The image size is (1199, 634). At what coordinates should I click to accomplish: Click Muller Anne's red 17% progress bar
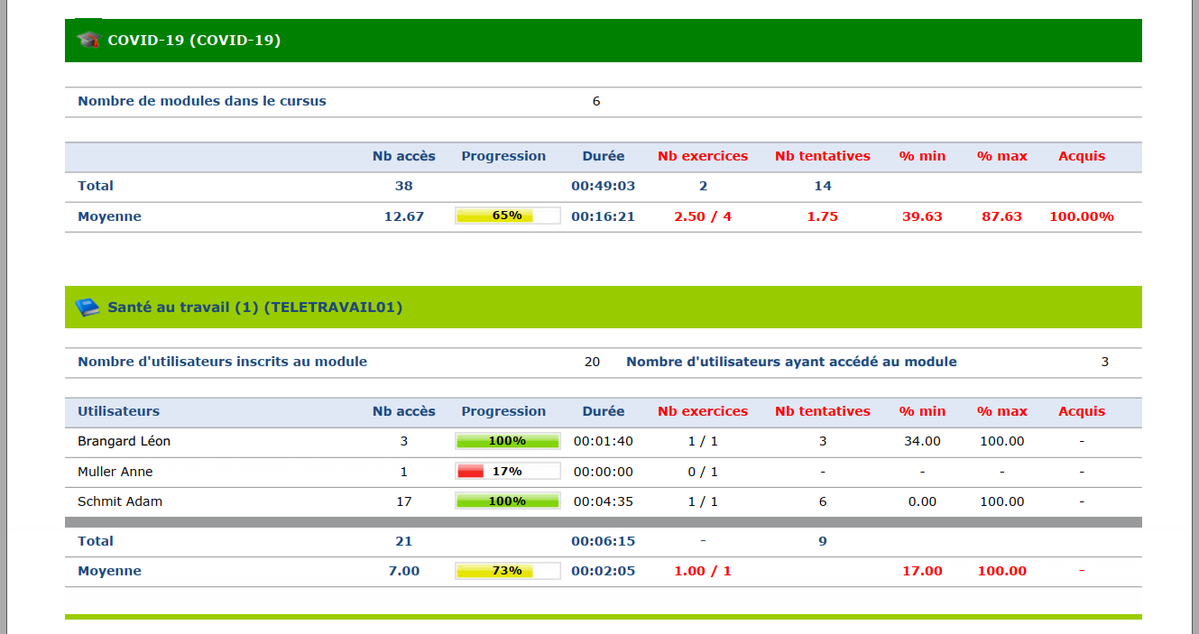click(508, 471)
